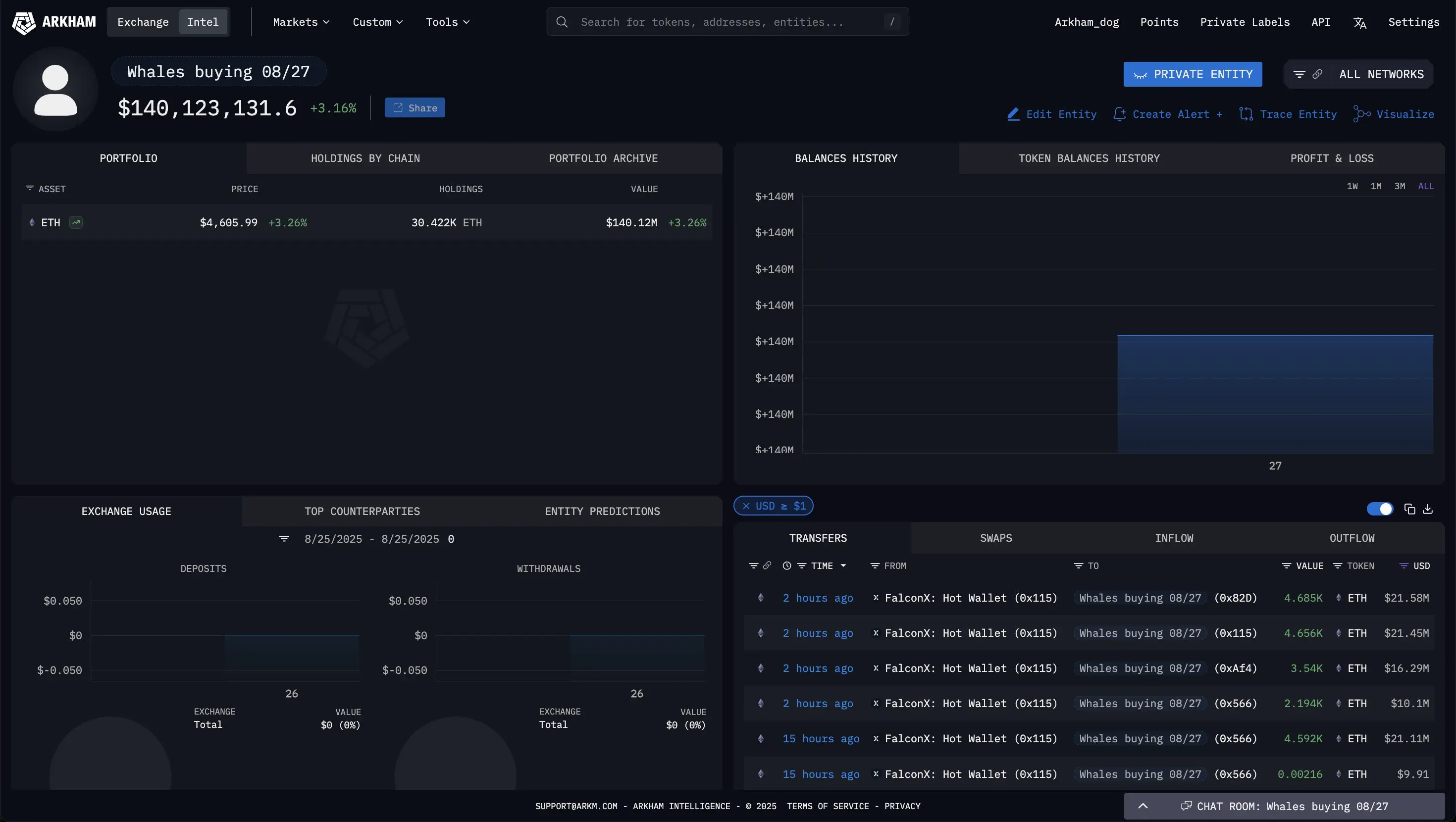Click the VALUE column filter icon
Screen dimensions: 1456x822
click(x=1287, y=566)
